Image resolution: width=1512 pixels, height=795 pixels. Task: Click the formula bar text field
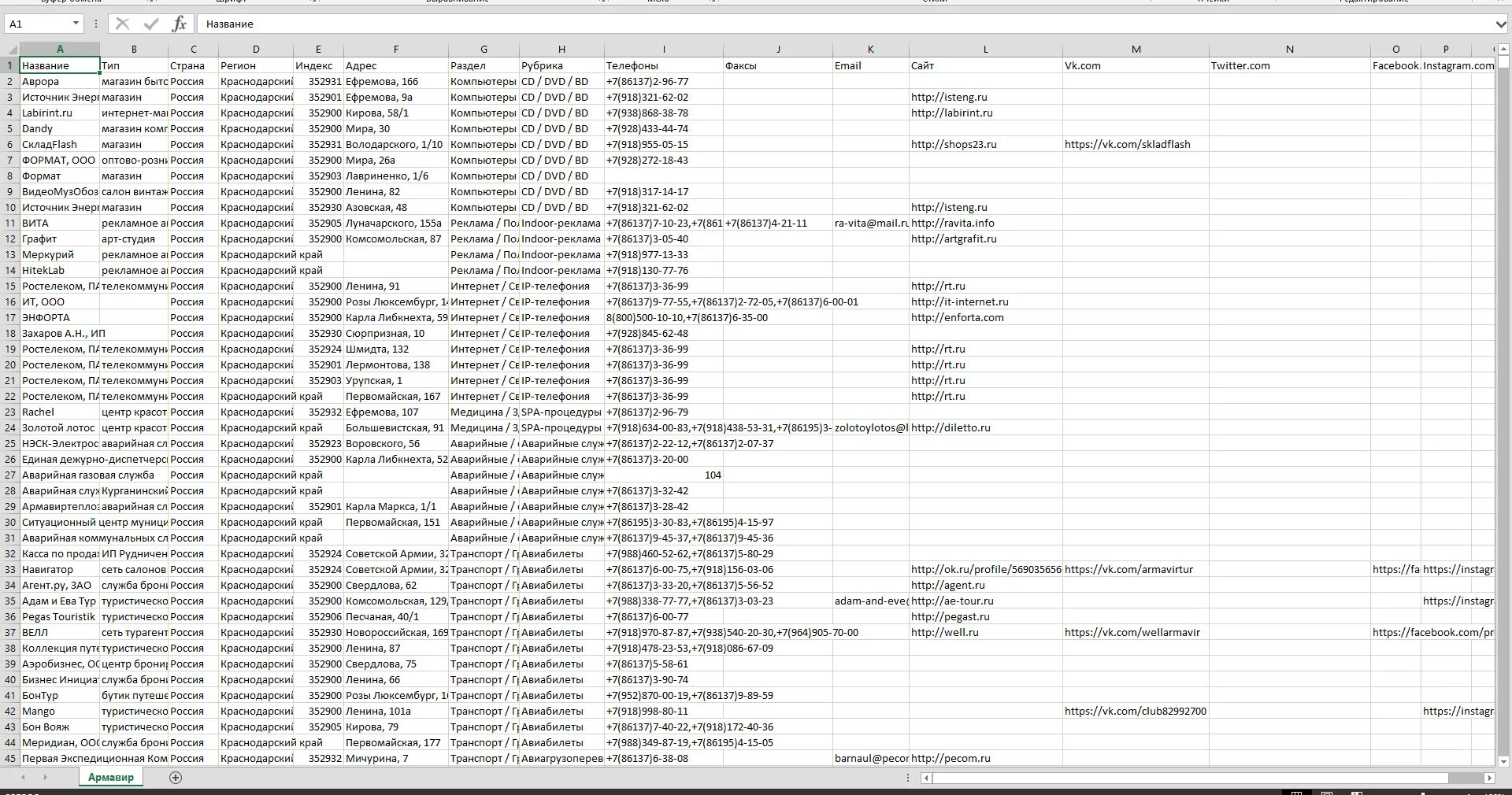point(845,24)
